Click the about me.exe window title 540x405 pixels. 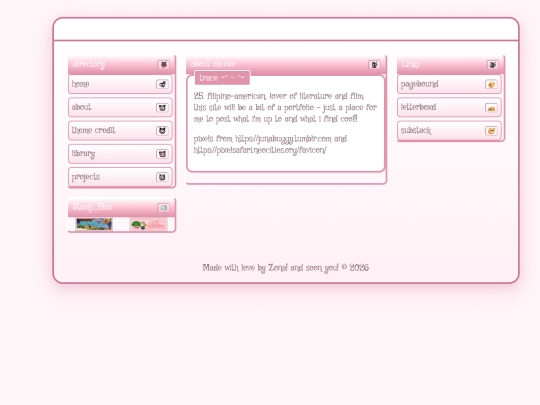click(213, 64)
